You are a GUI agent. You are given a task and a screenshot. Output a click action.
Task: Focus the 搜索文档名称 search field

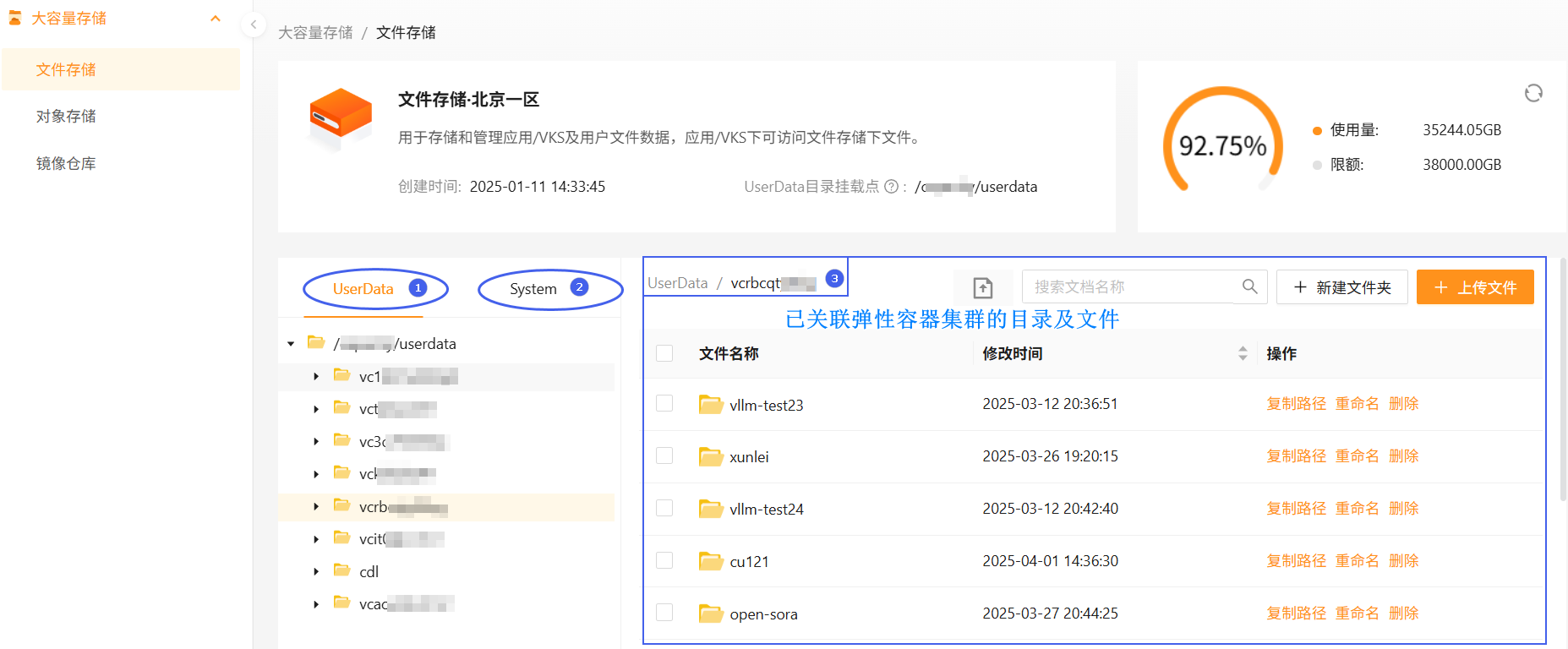[x=1128, y=287]
